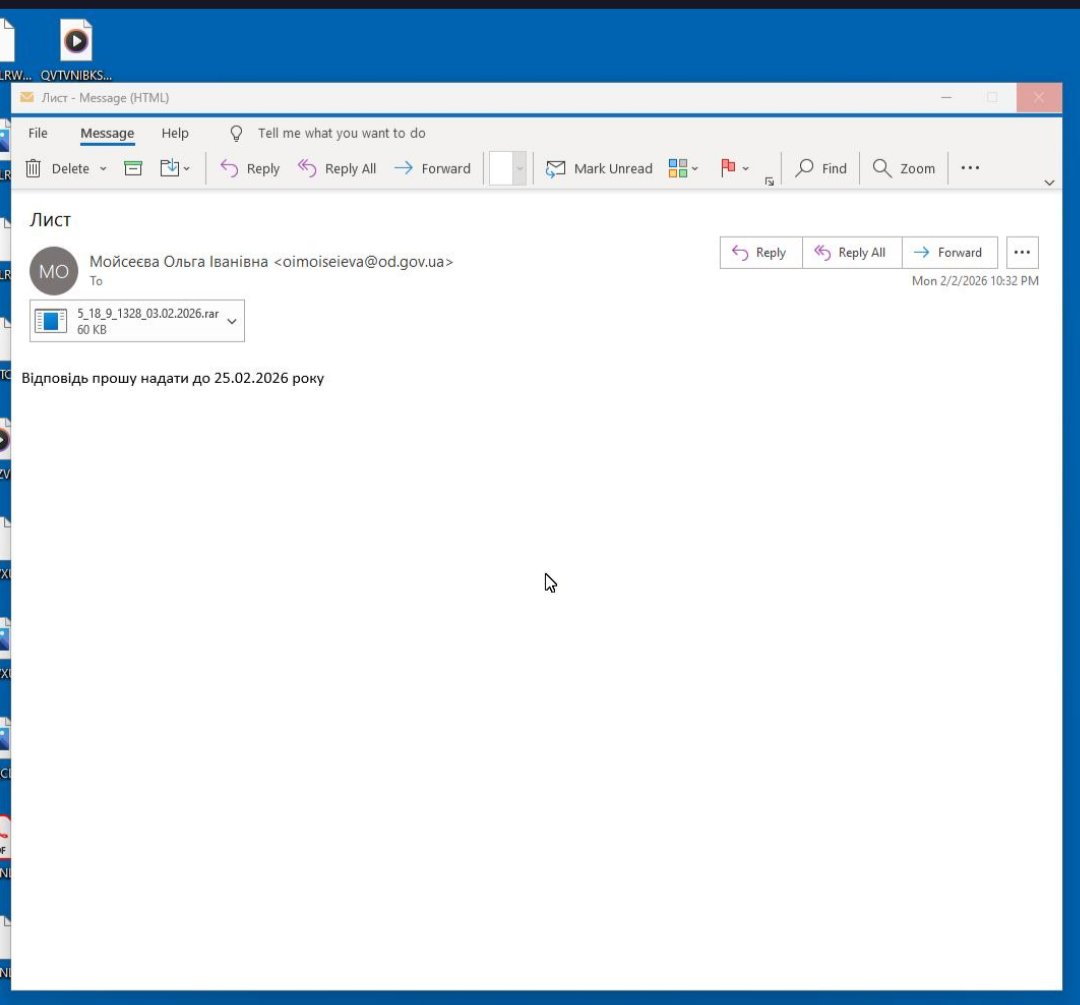
Task: Click Reply button in message header
Action: pyautogui.click(x=761, y=253)
